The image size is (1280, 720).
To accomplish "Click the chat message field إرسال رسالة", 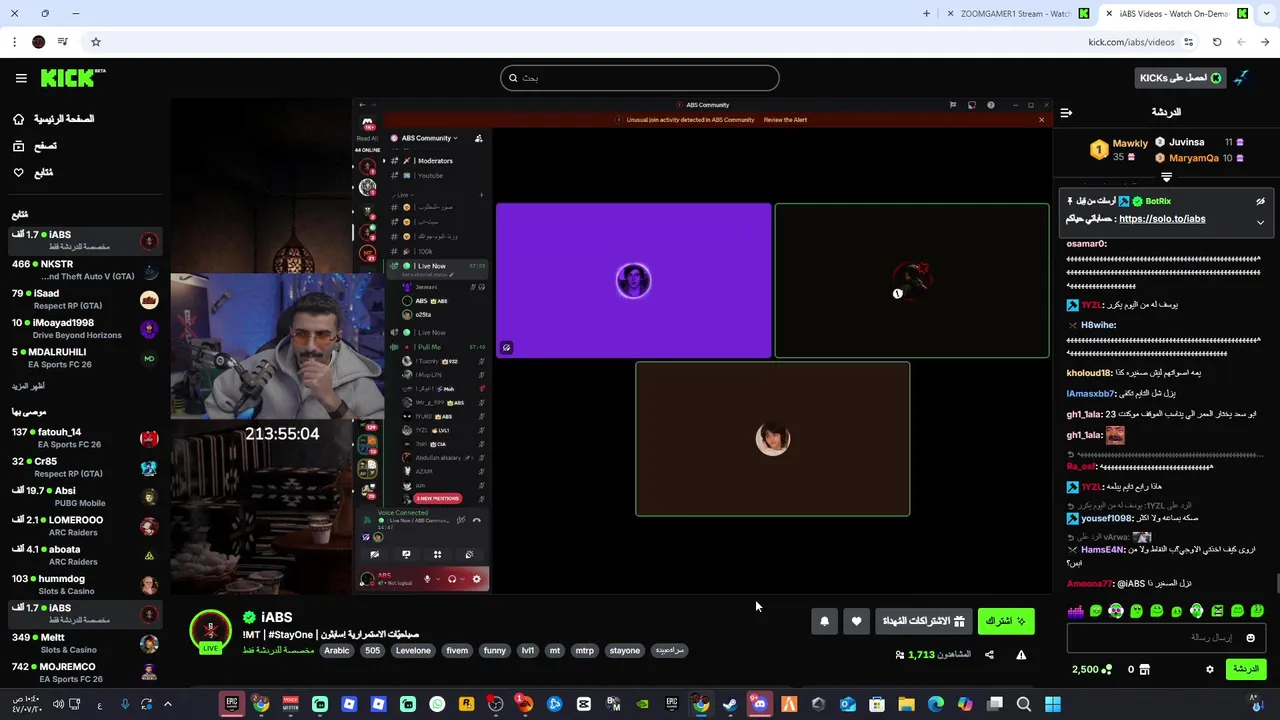I will coord(1167,638).
